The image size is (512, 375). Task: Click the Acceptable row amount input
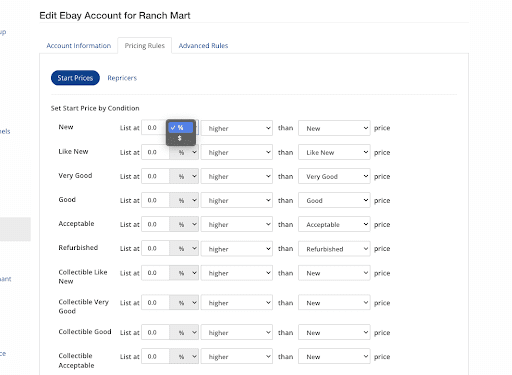(x=155, y=224)
